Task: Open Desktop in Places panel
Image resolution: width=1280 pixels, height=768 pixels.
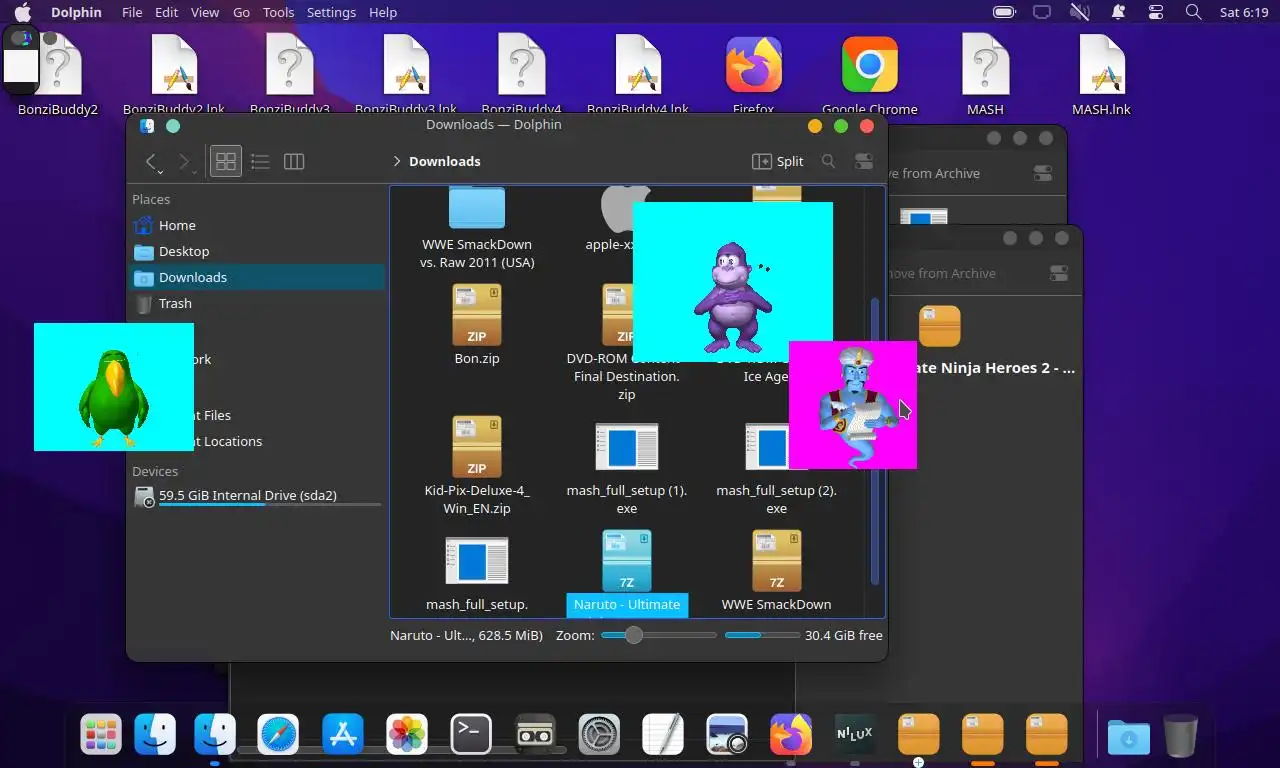Action: click(257, 251)
